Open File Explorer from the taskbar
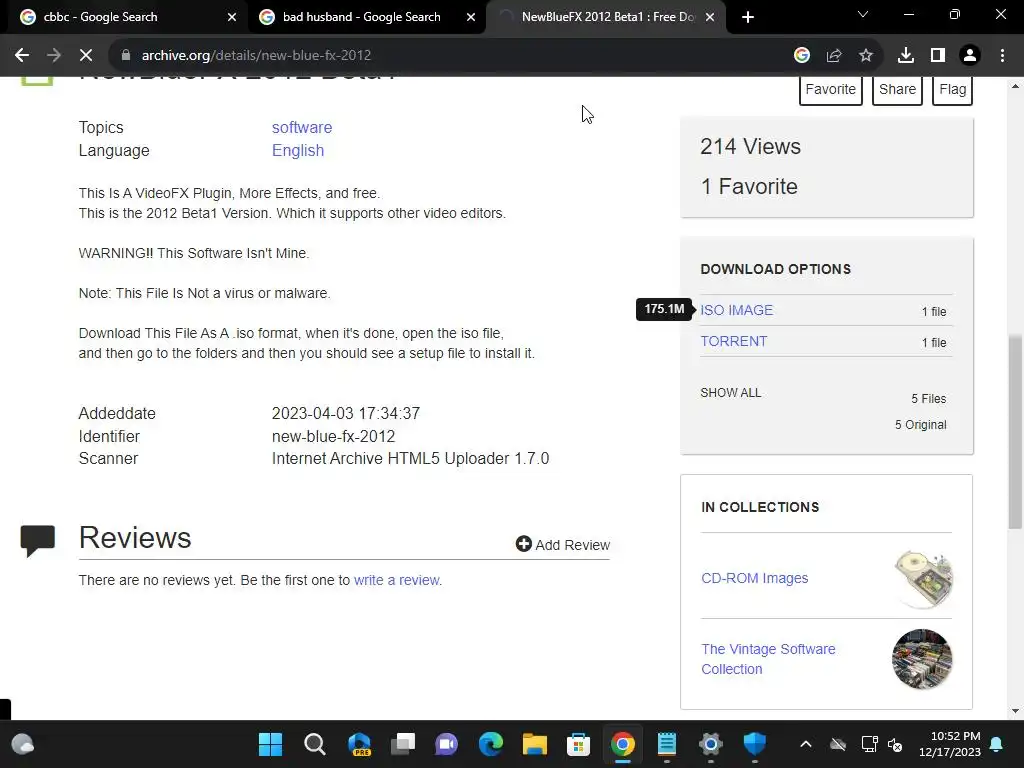This screenshot has height=768, width=1024. coord(535,744)
